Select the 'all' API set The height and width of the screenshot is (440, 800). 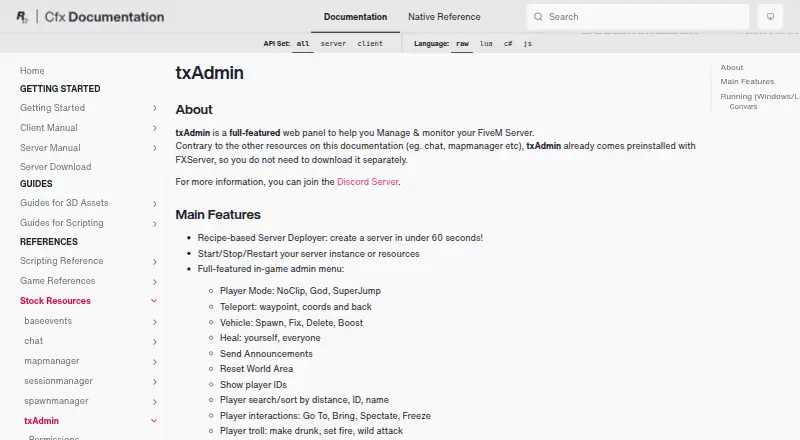[303, 44]
